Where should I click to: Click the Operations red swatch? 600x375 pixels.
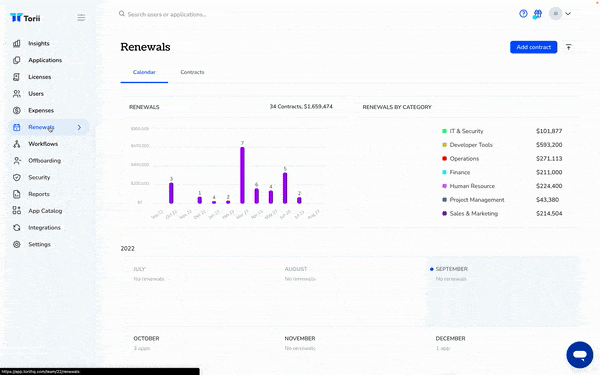tap(444, 158)
